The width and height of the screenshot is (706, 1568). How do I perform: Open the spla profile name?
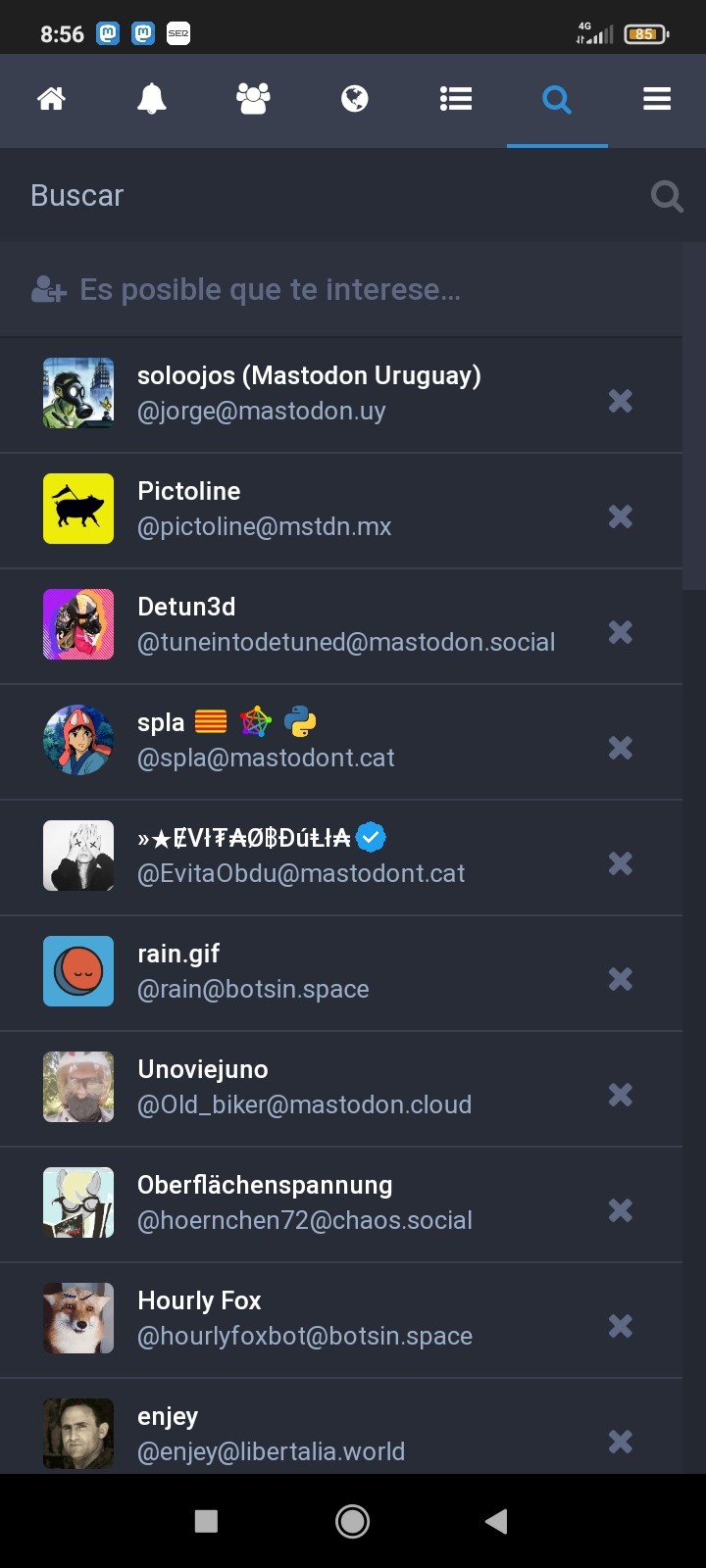162,723
